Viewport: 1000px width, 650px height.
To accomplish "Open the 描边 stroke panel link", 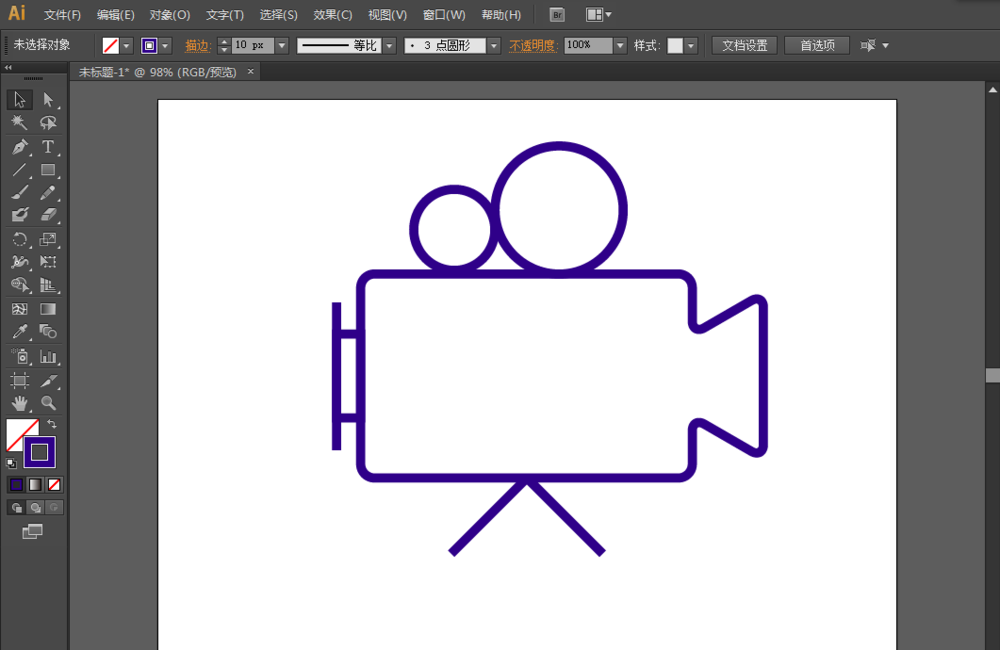I will (197, 46).
